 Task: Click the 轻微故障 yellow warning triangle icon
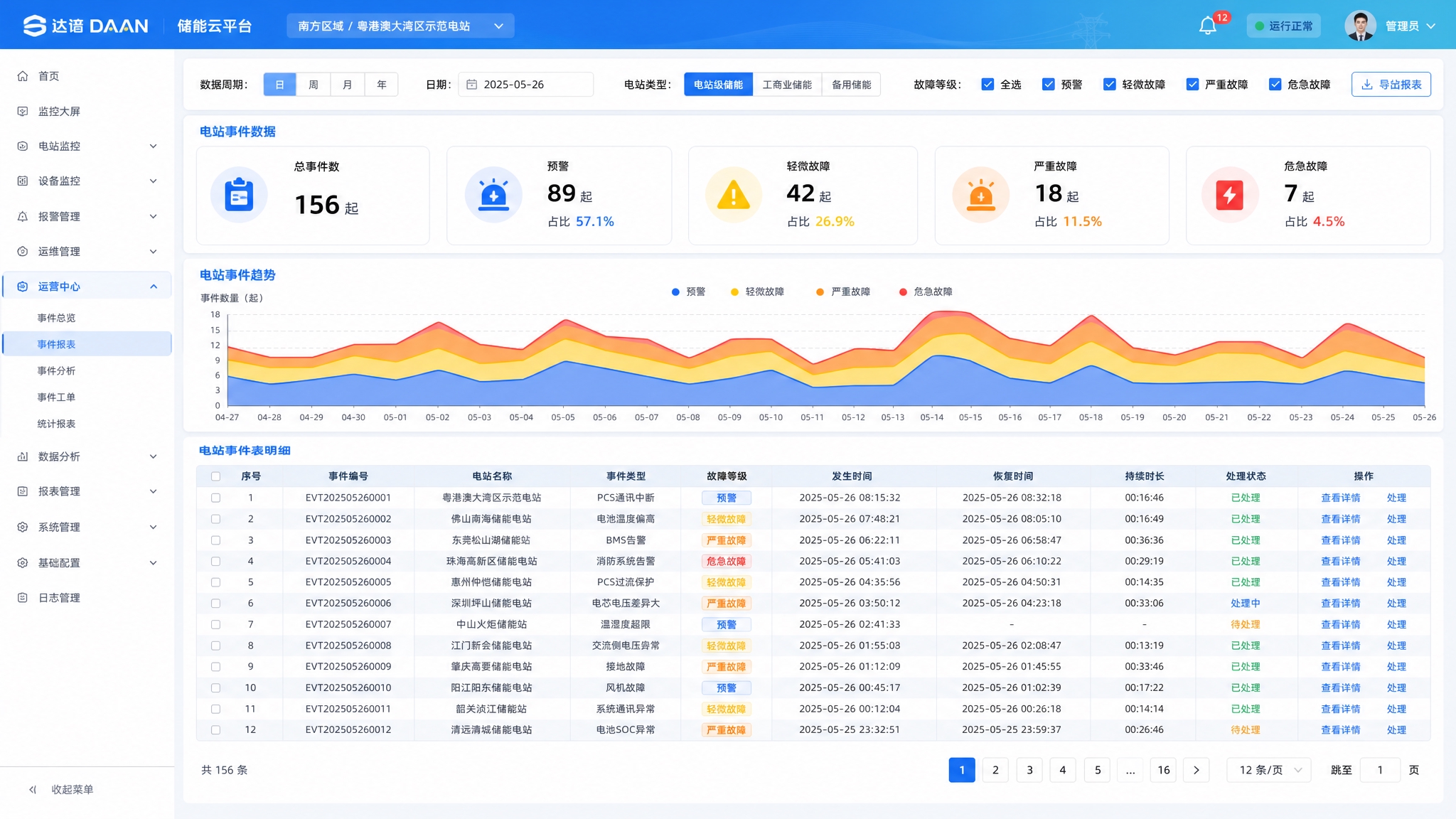click(734, 195)
